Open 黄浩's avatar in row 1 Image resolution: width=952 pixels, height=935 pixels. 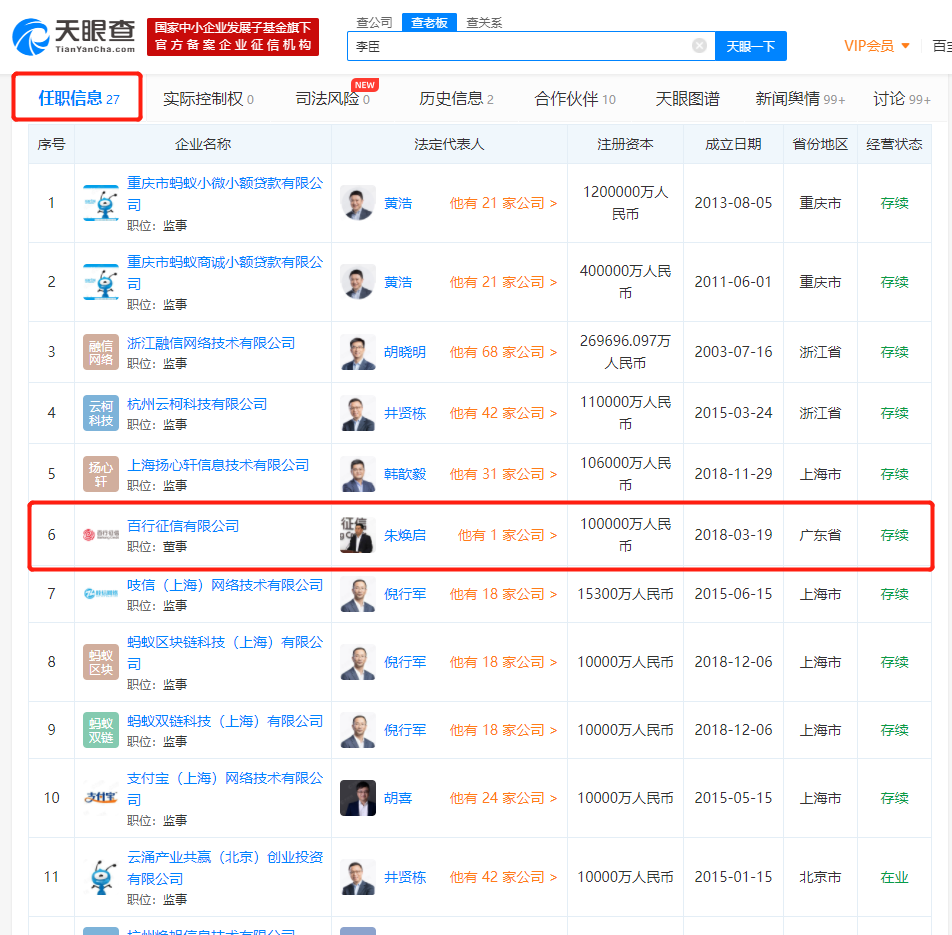[358, 203]
